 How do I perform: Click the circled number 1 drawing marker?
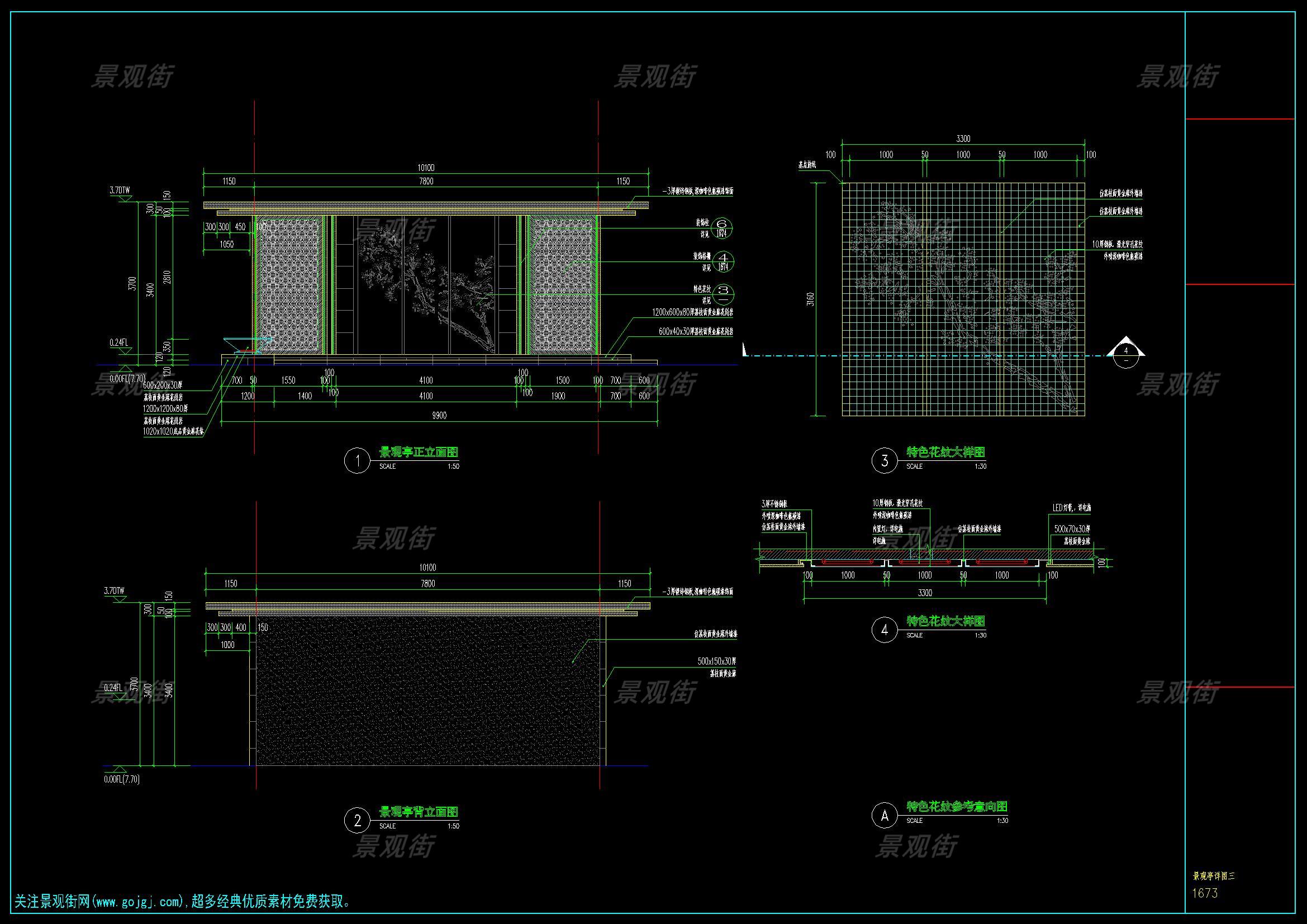[358, 461]
